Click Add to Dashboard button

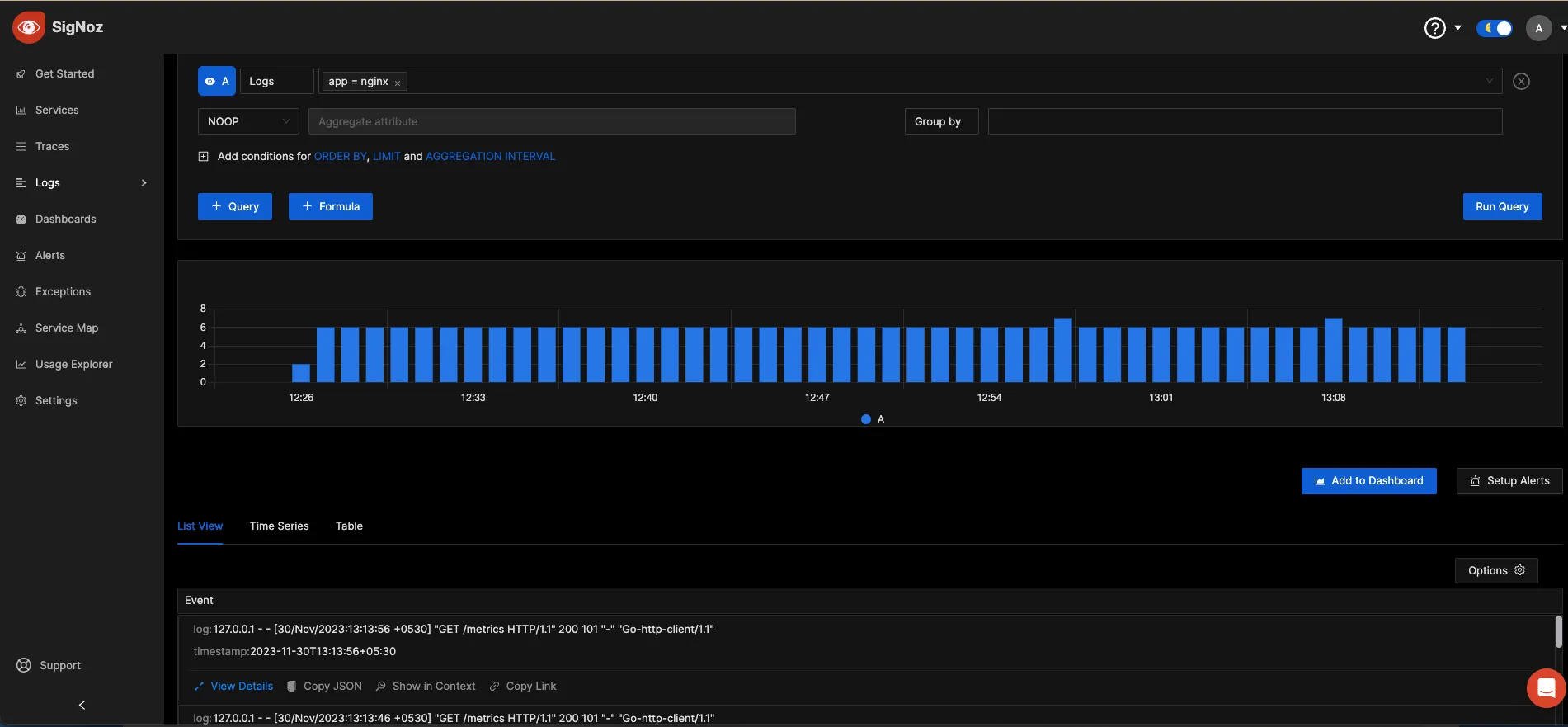point(1368,481)
